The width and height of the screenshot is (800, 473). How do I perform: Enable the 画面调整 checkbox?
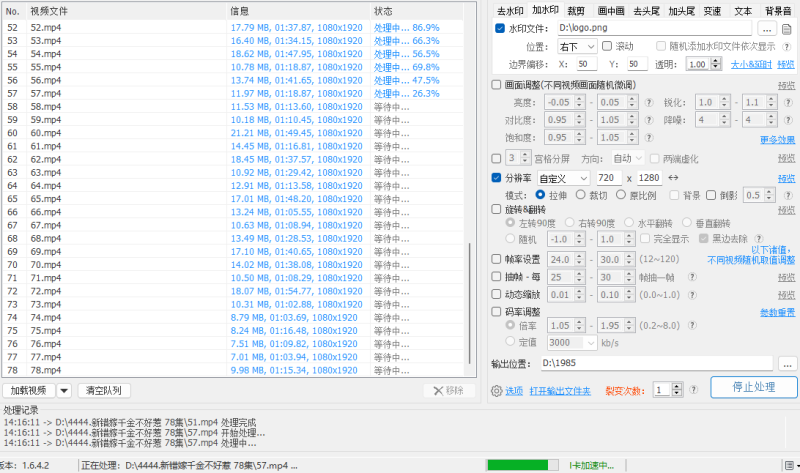point(498,85)
